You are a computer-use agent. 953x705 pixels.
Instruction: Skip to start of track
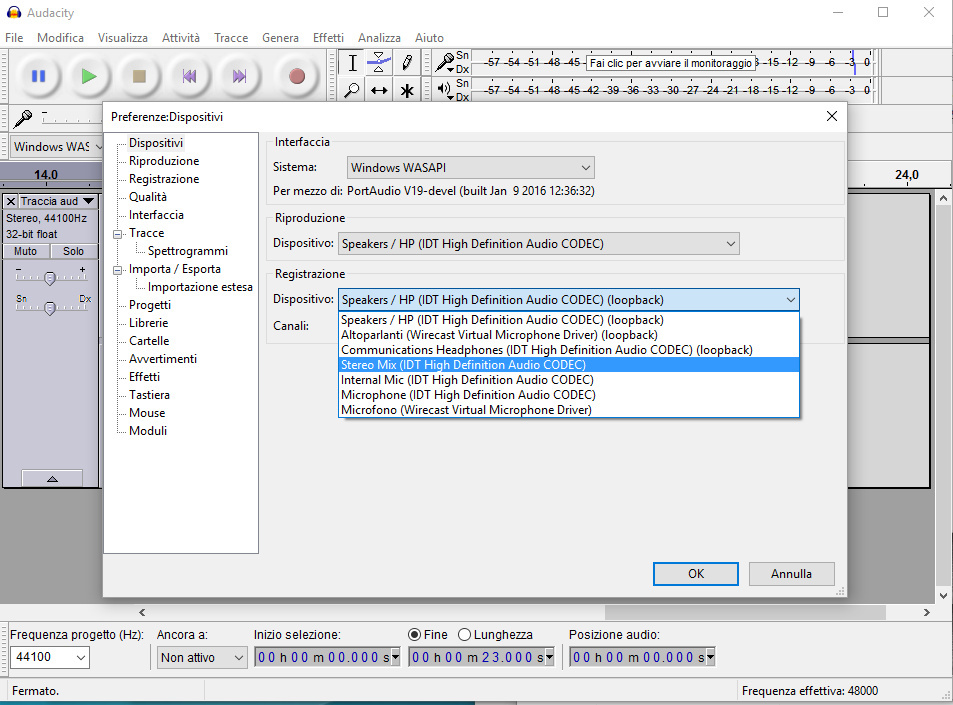point(189,76)
